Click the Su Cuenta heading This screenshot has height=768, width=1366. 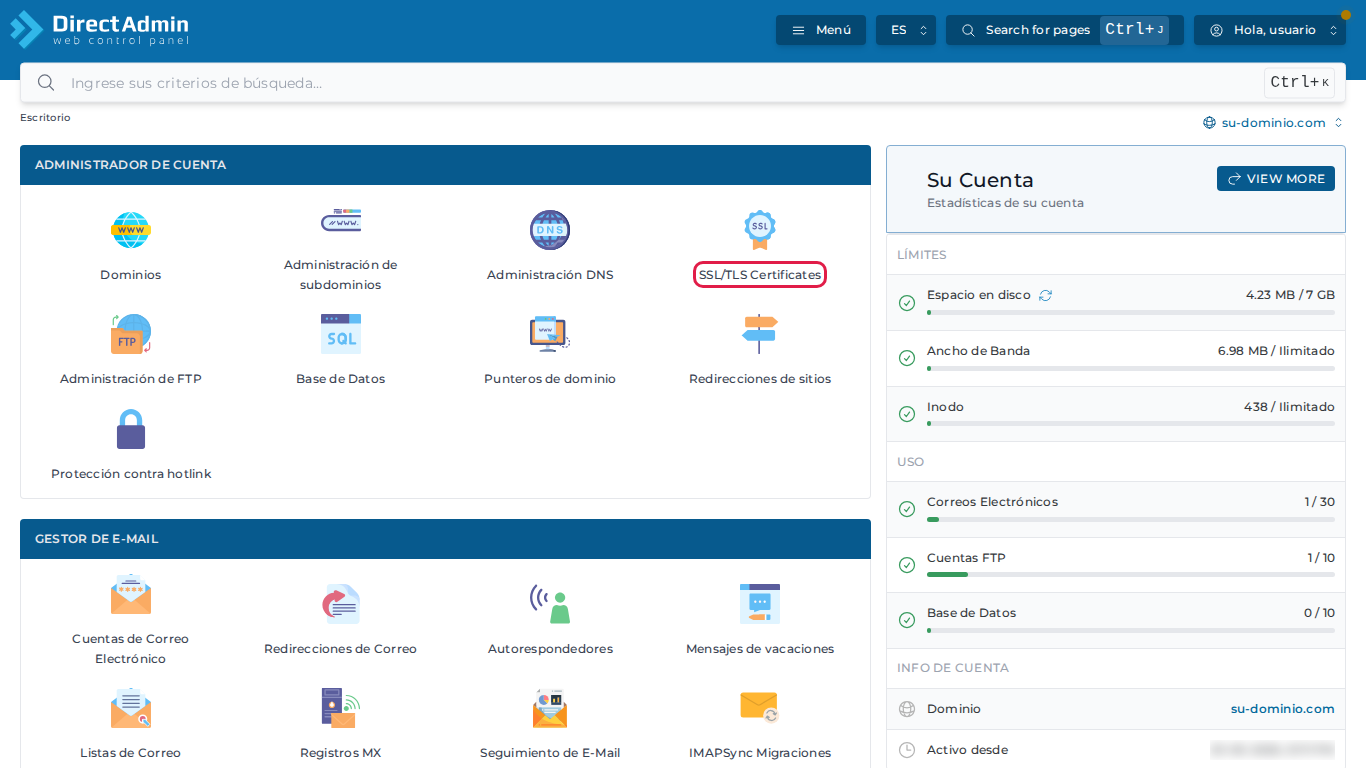click(980, 180)
